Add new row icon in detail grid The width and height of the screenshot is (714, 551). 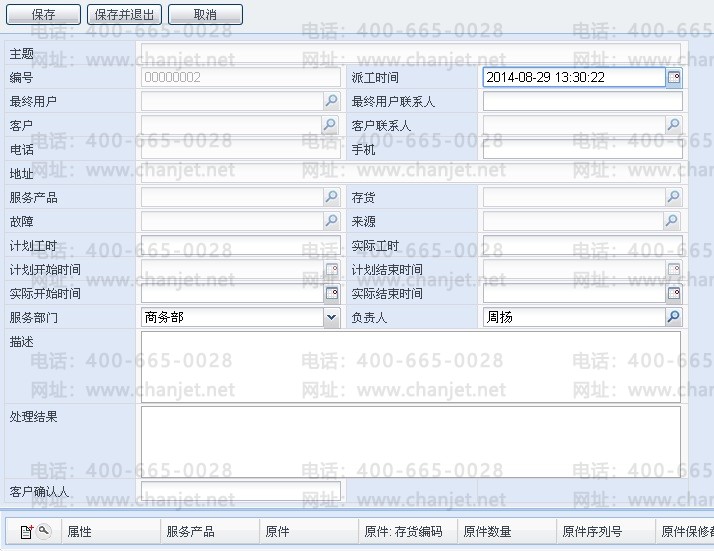click(x=26, y=531)
